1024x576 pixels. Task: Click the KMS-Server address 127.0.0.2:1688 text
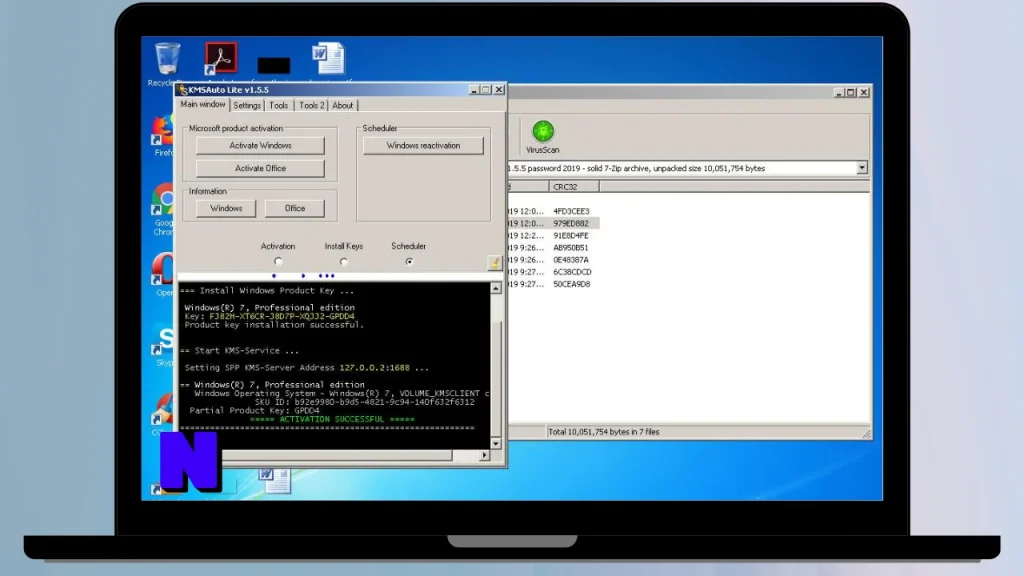pyautogui.click(x=374, y=368)
